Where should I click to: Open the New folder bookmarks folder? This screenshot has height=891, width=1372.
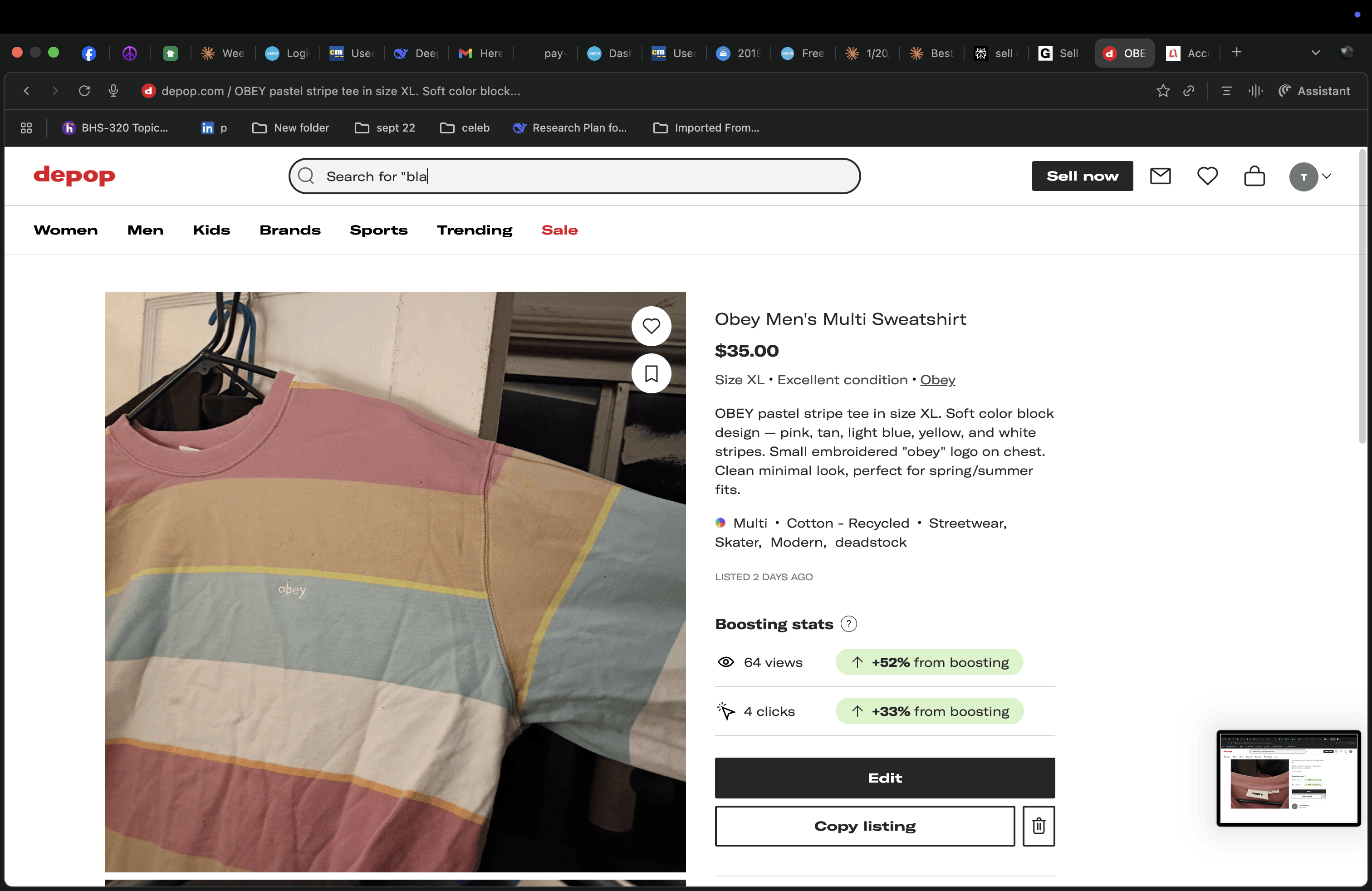tap(291, 128)
